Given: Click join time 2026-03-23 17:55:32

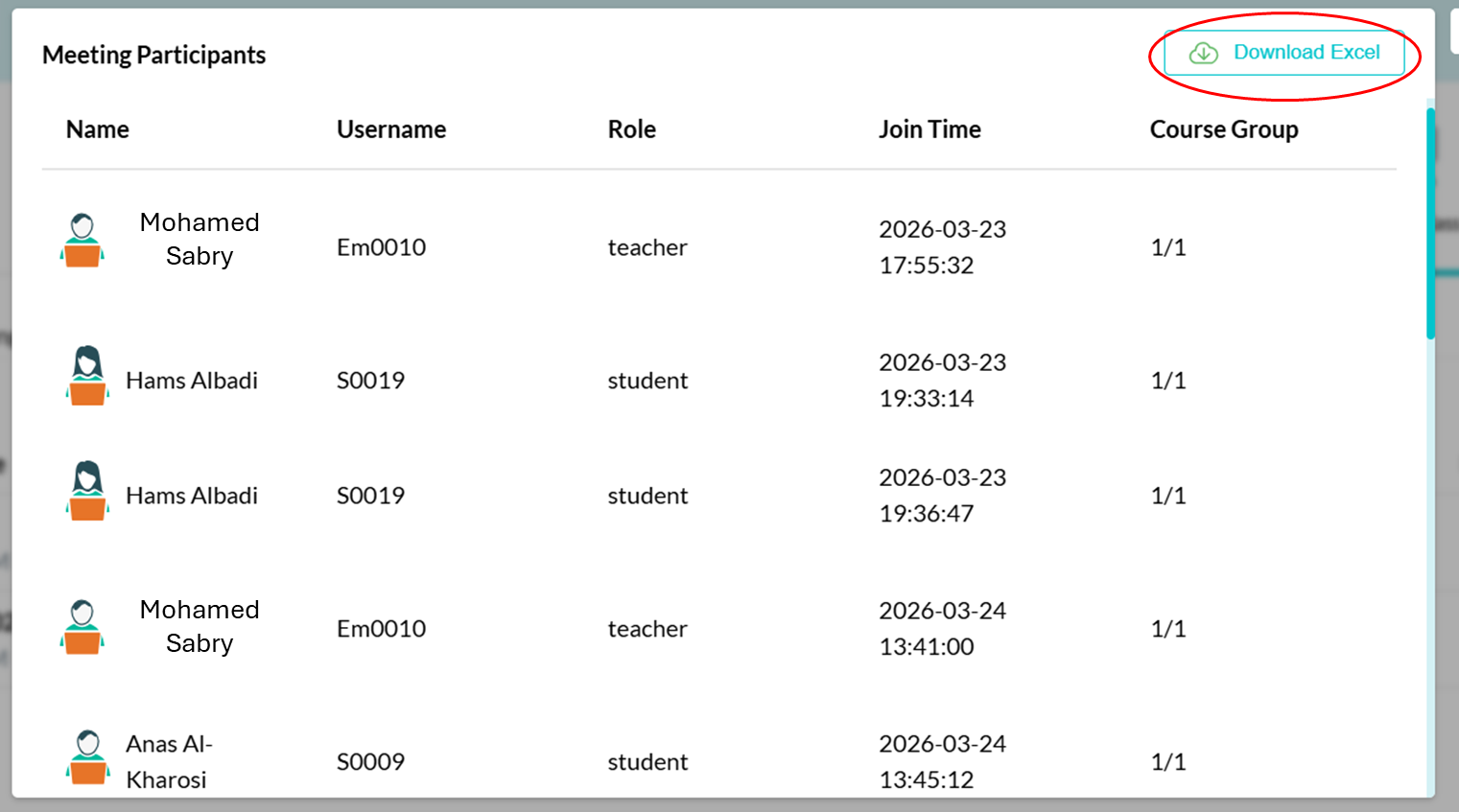Looking at the screenshot, I should click(942, 247).
